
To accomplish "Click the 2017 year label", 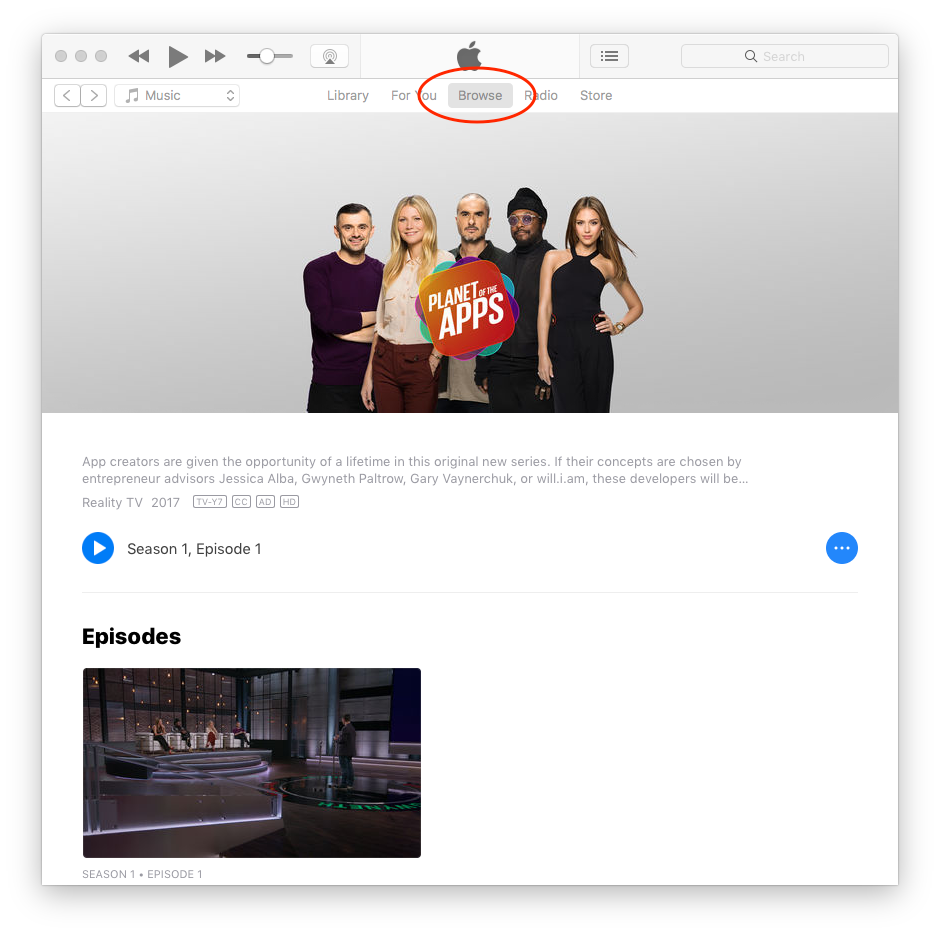I will pos(165,502).
